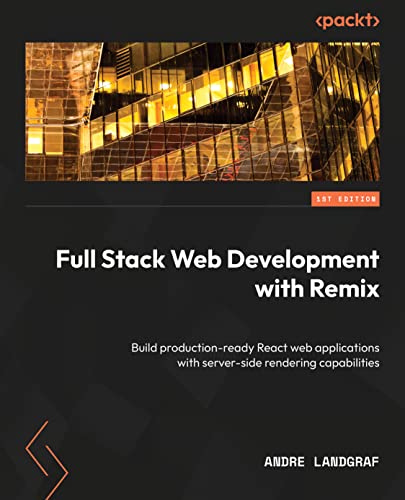The height and width of the screenshot is (500, 405).
Task: Click the title line 'Full Stack Web Development'
Action: click(217, 259)
